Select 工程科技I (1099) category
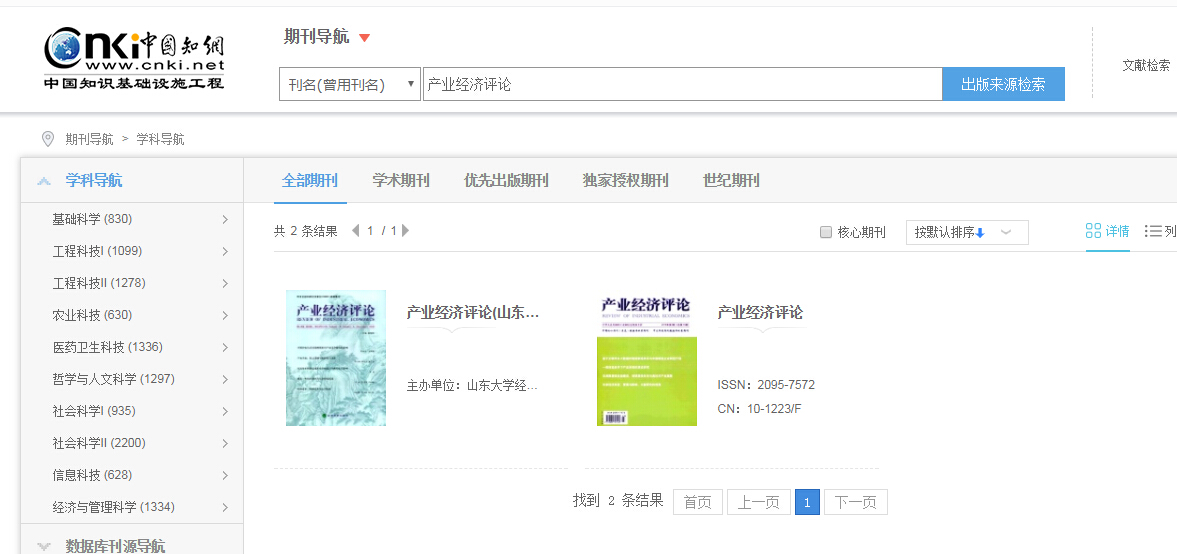 tap(97, 251)
